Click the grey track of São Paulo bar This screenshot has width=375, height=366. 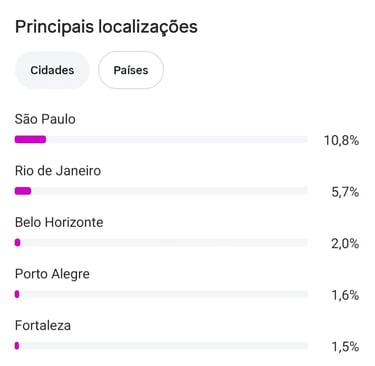[x=177, y=139]
